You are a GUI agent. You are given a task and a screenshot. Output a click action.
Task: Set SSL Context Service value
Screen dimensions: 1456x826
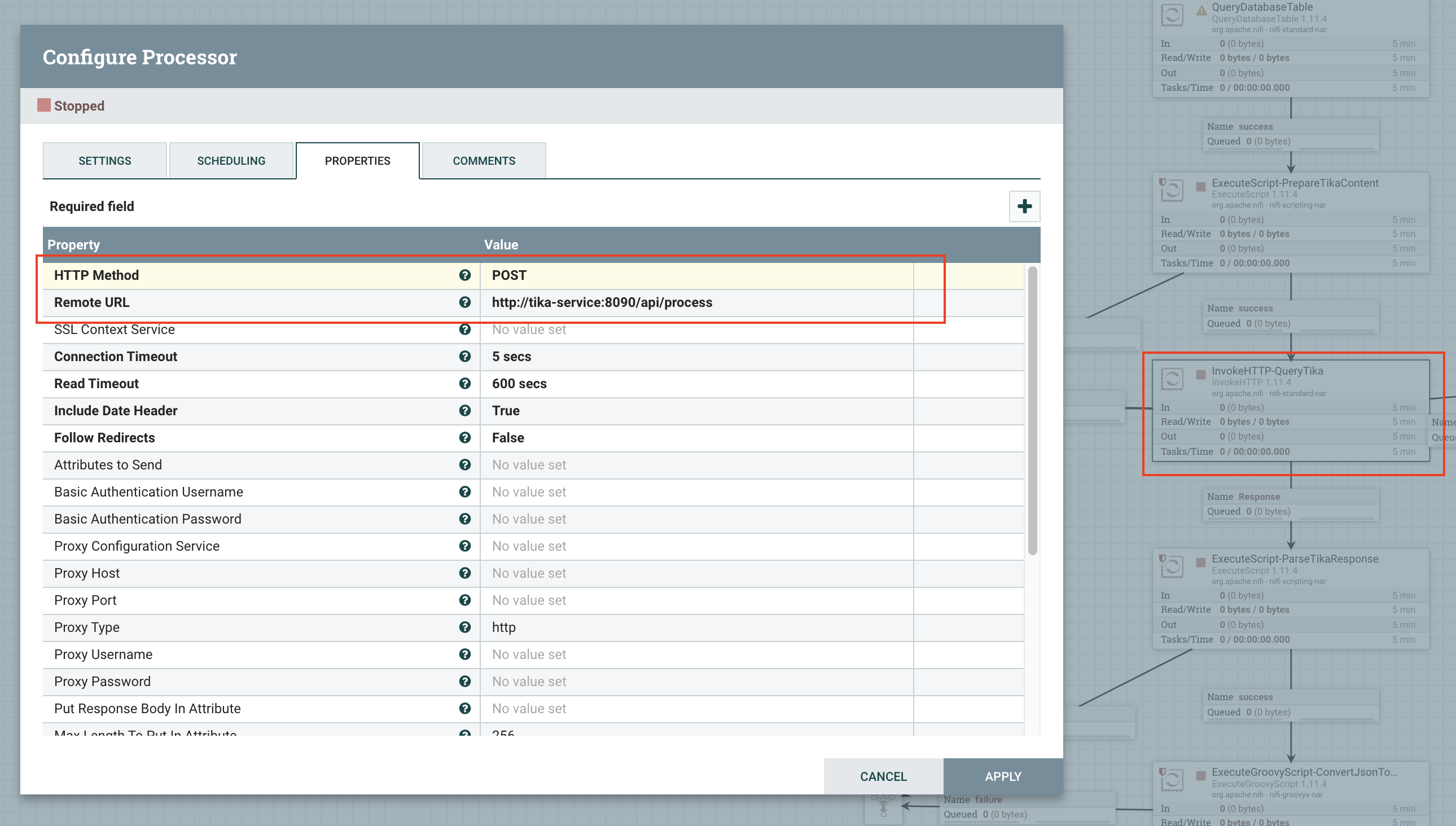(697, 329)
